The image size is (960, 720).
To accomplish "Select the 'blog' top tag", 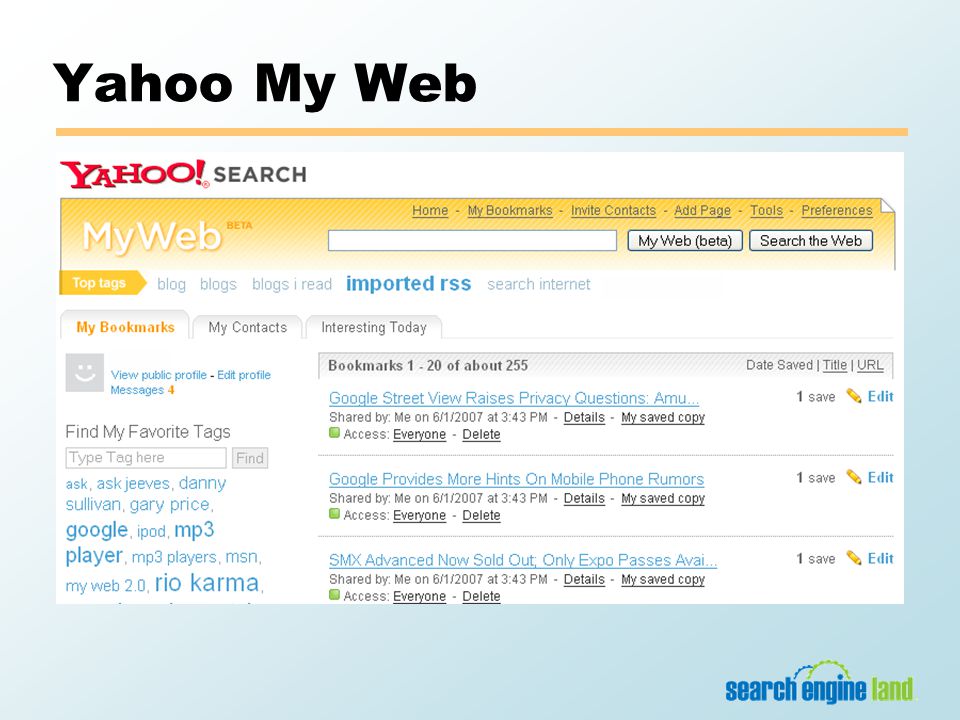I will click(x=171, y=284).
